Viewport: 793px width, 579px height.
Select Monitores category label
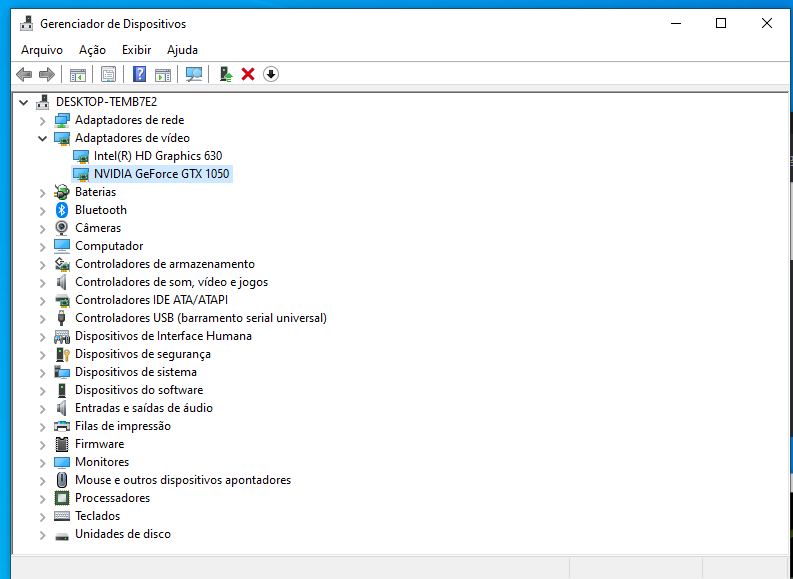102,462
